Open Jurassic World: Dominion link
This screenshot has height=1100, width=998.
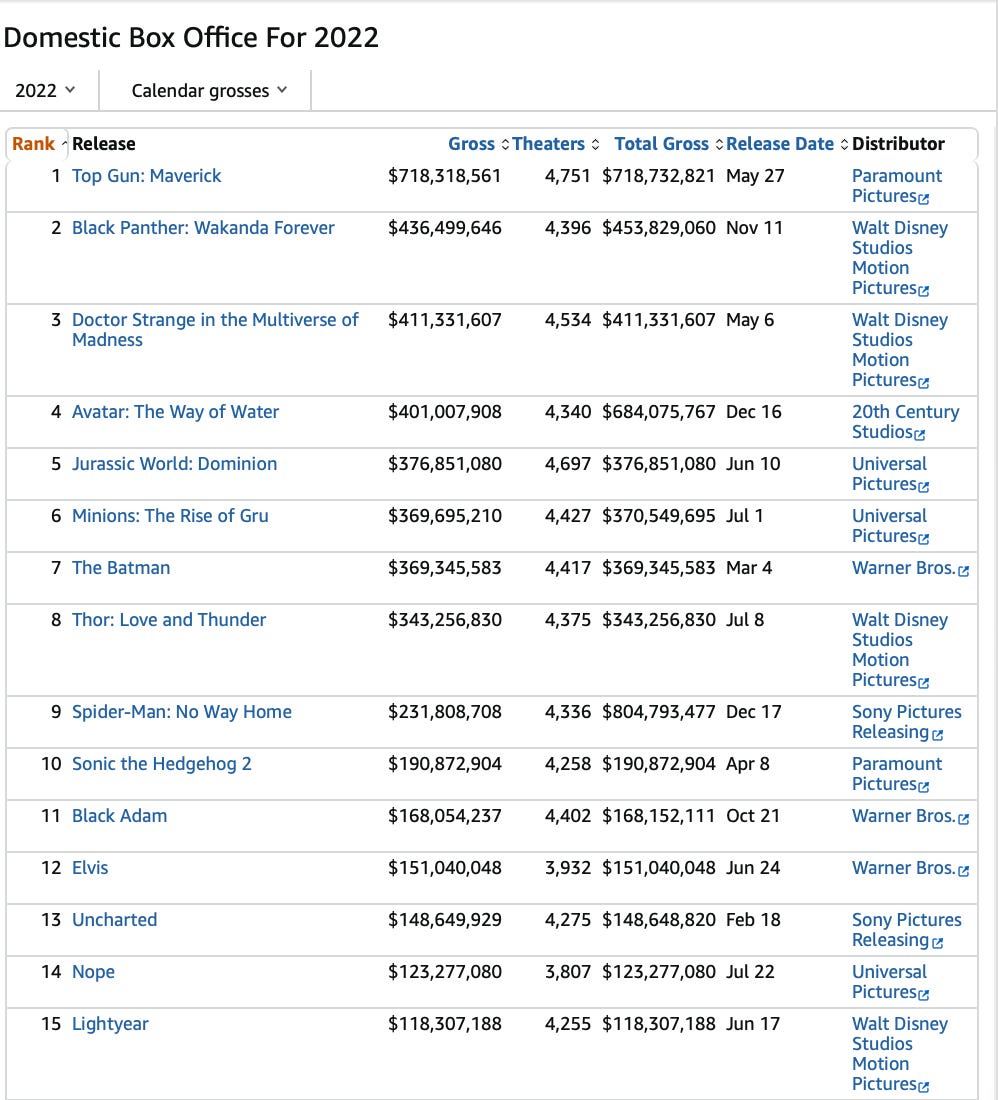(x=175, y=464)
